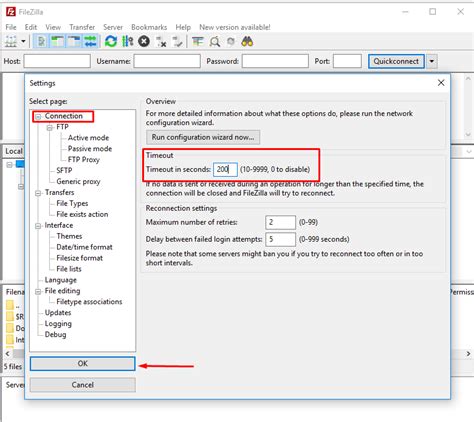Viewport: 474px width, 422px height.
Task: Close the Settings dialog with X
Action: tap(441, 83)
